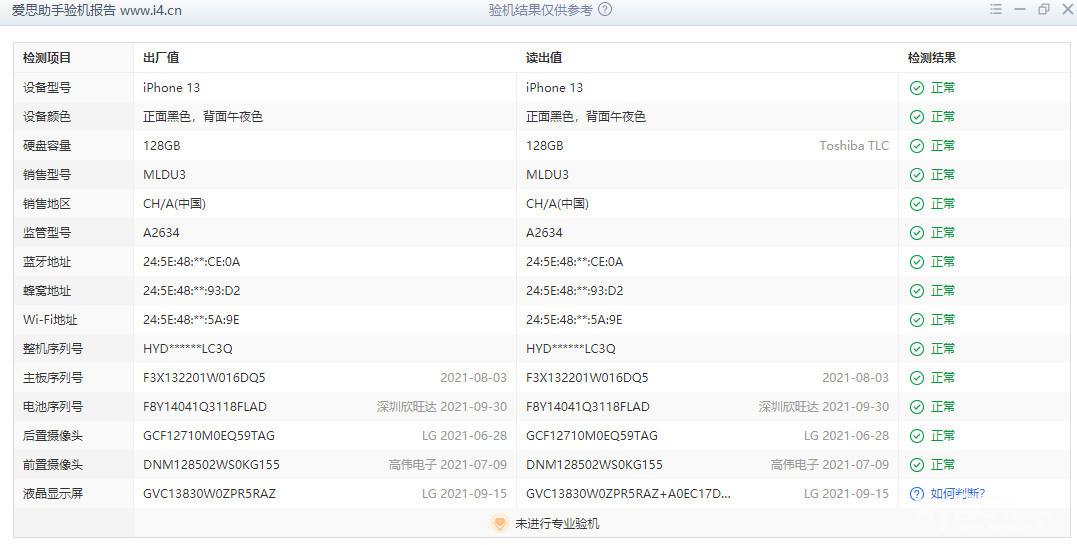Click the help icon beside 验机结果仅供参考

pyautogui.click(x=605, y=10)
